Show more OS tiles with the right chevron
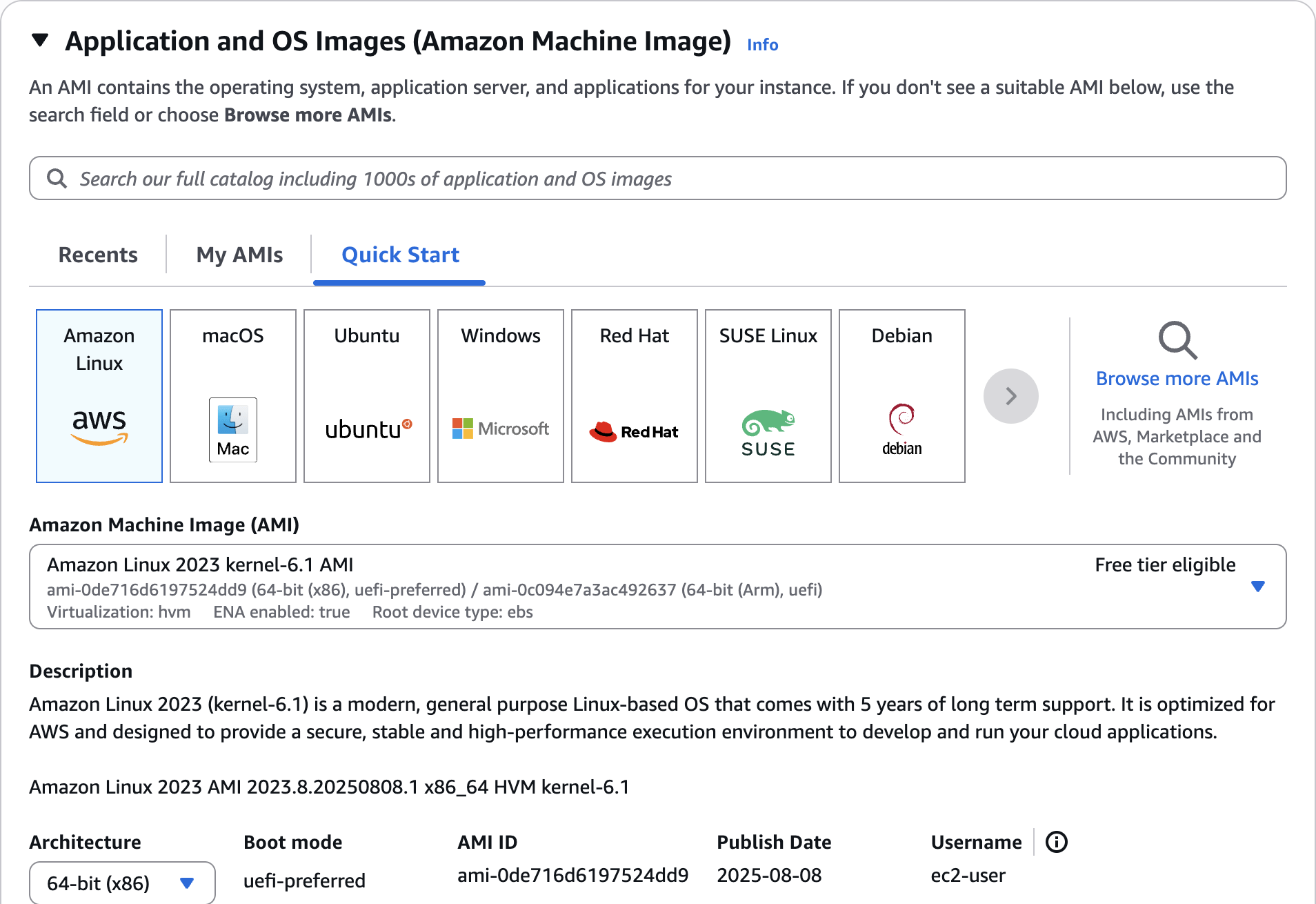 coord(1011,396)
